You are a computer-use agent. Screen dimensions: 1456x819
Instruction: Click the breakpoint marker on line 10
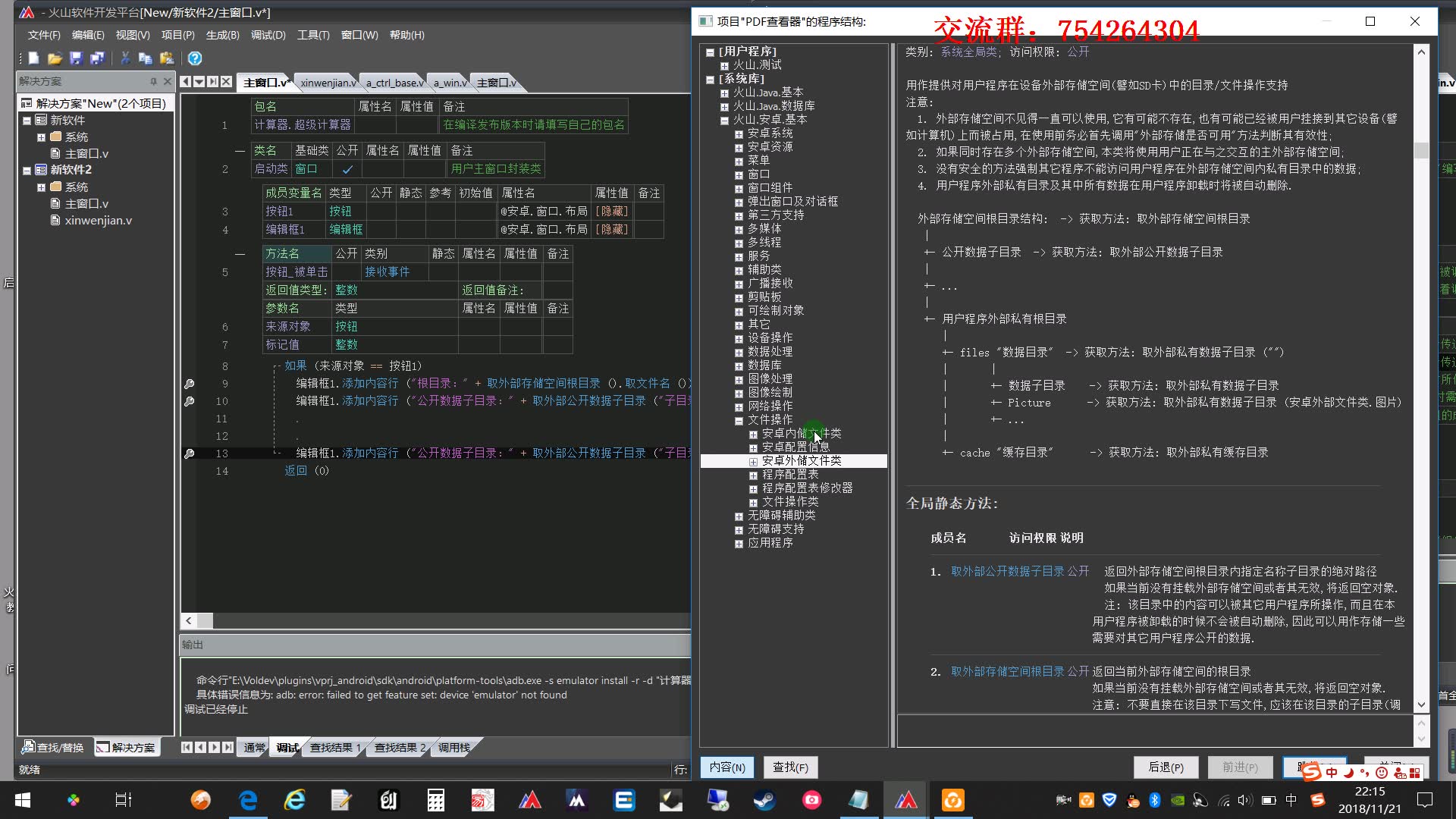tap(190, 401)
